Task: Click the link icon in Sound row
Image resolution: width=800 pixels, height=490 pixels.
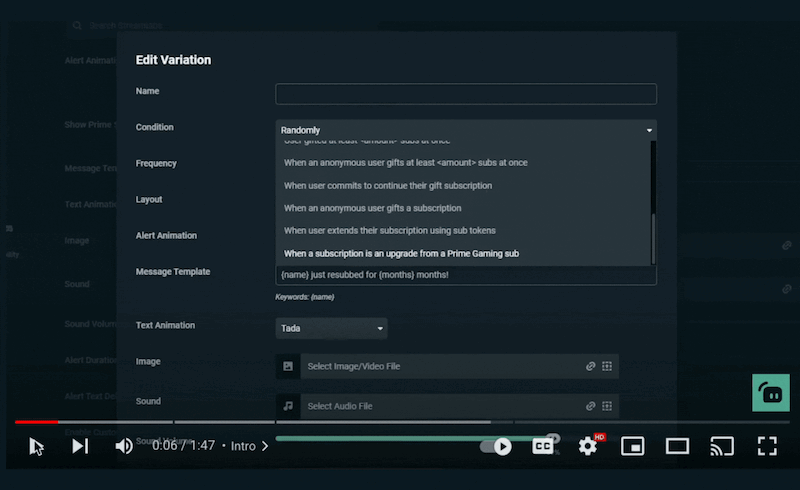Action: pyautogui.click(x=590, y=406)
